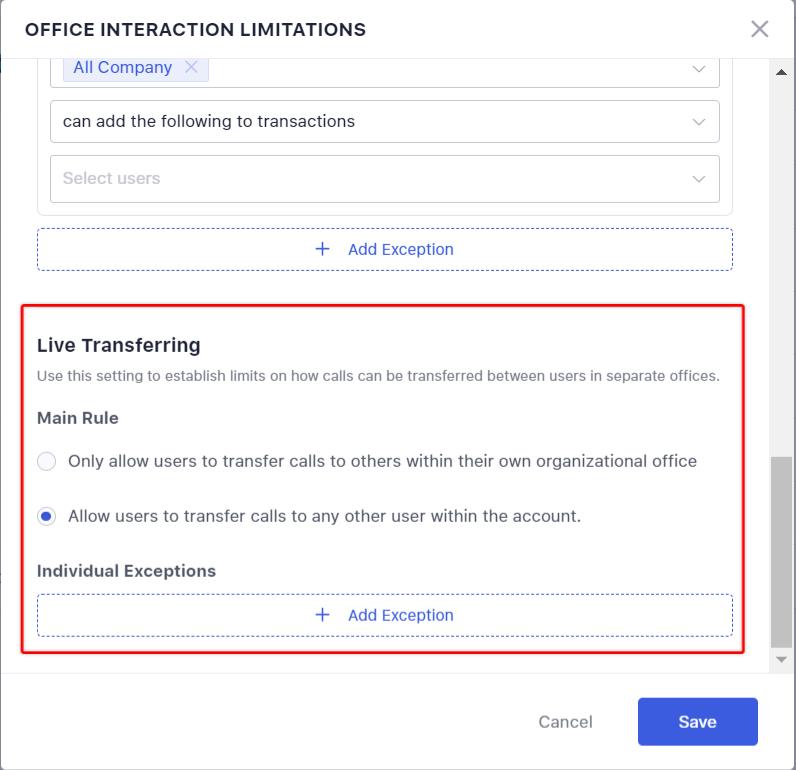This screenshot has width=796, height=770.
Task: Expand the Select users dropdown arrow
Action: pyautogui.click(x=698, y=179)
